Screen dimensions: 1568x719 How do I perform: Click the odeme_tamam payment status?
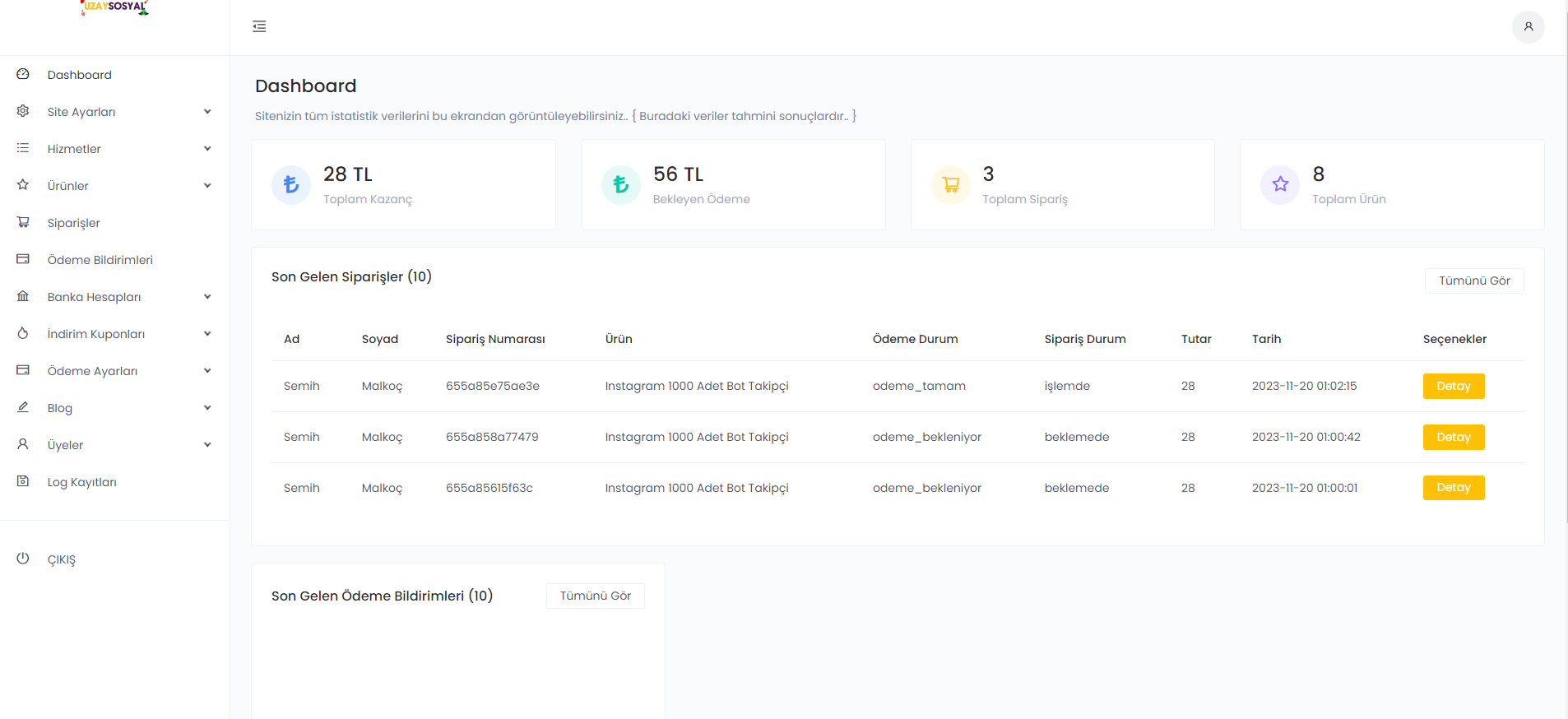pos(919,386)
